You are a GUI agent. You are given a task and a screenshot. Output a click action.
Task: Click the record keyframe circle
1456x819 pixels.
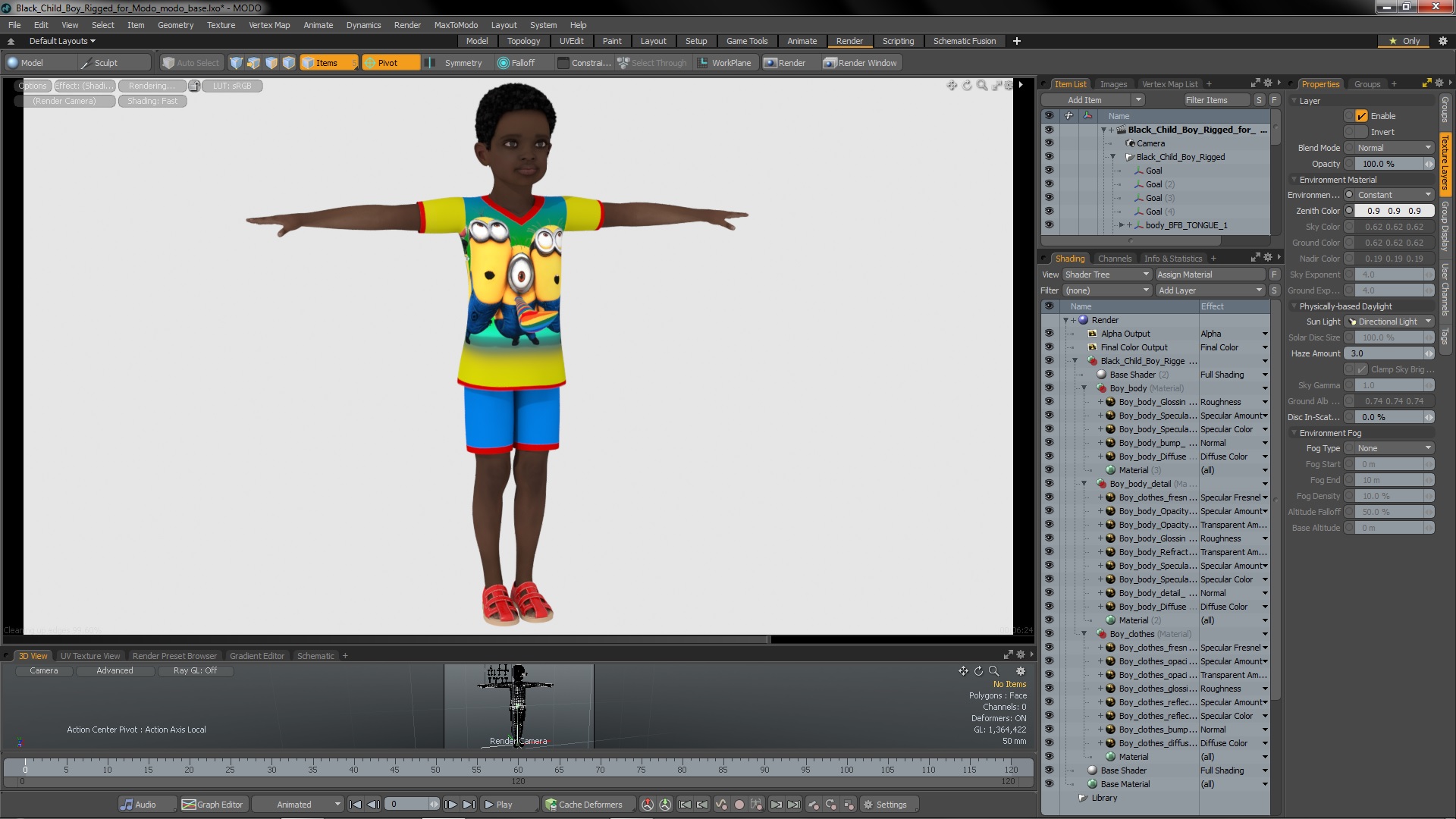[x=739, y=805]
